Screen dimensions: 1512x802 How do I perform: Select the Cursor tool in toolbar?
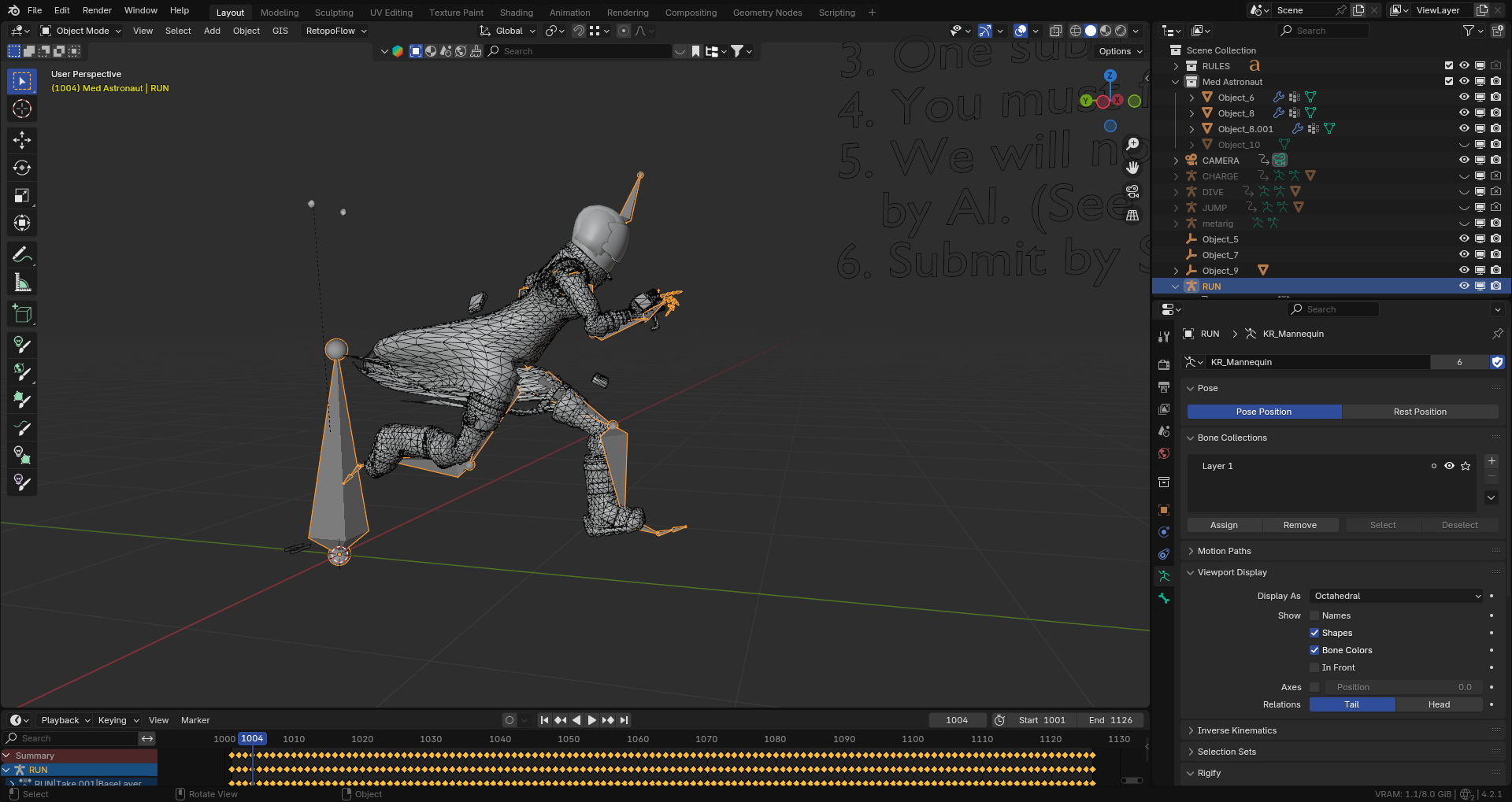tap(22, 109)
